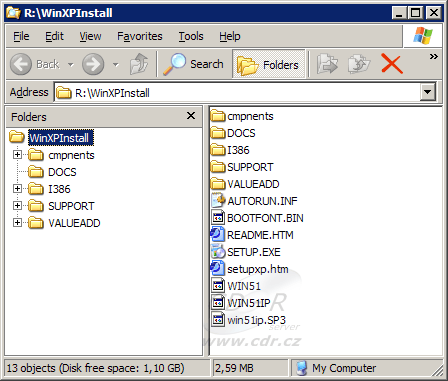
Task: Select DOCS folder icon in file list
Action: click(218, 133)
